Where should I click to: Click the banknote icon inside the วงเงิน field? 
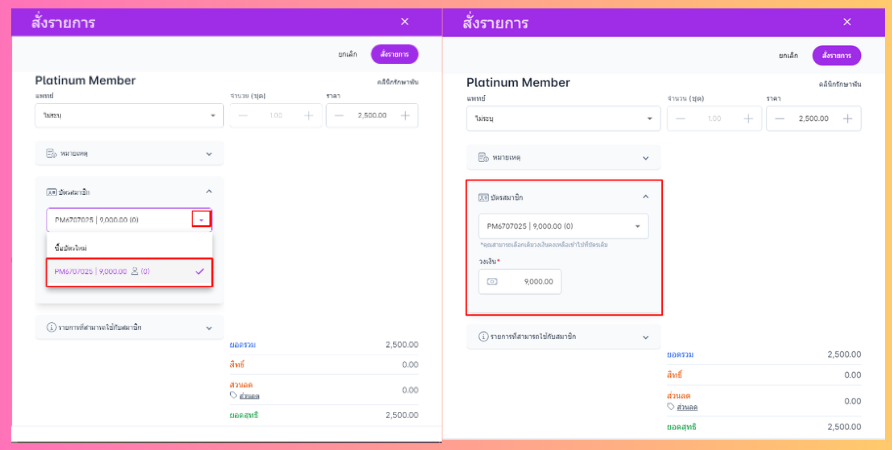[493, 282]
